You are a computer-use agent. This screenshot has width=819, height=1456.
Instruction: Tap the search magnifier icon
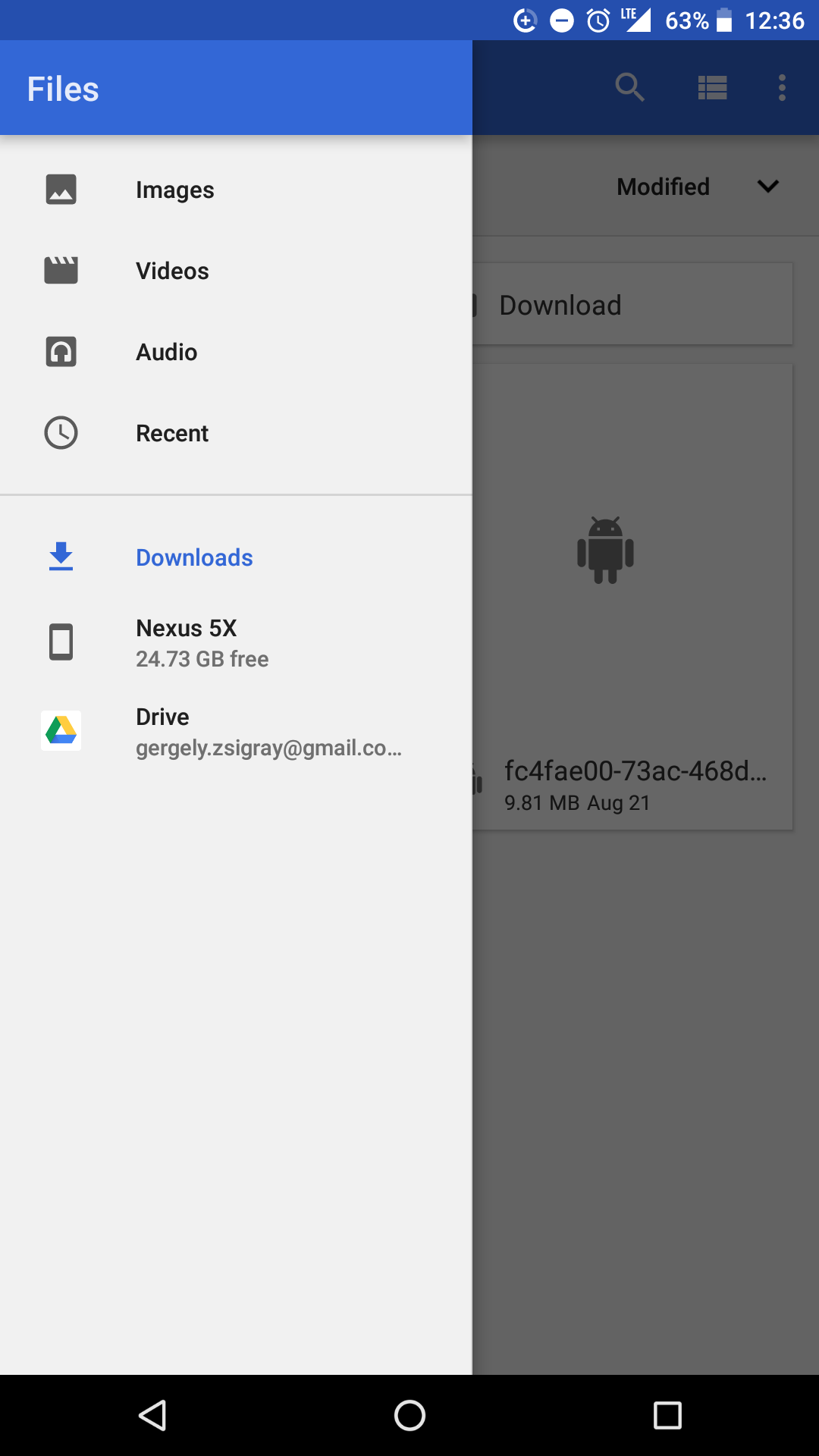click(629, 87)
